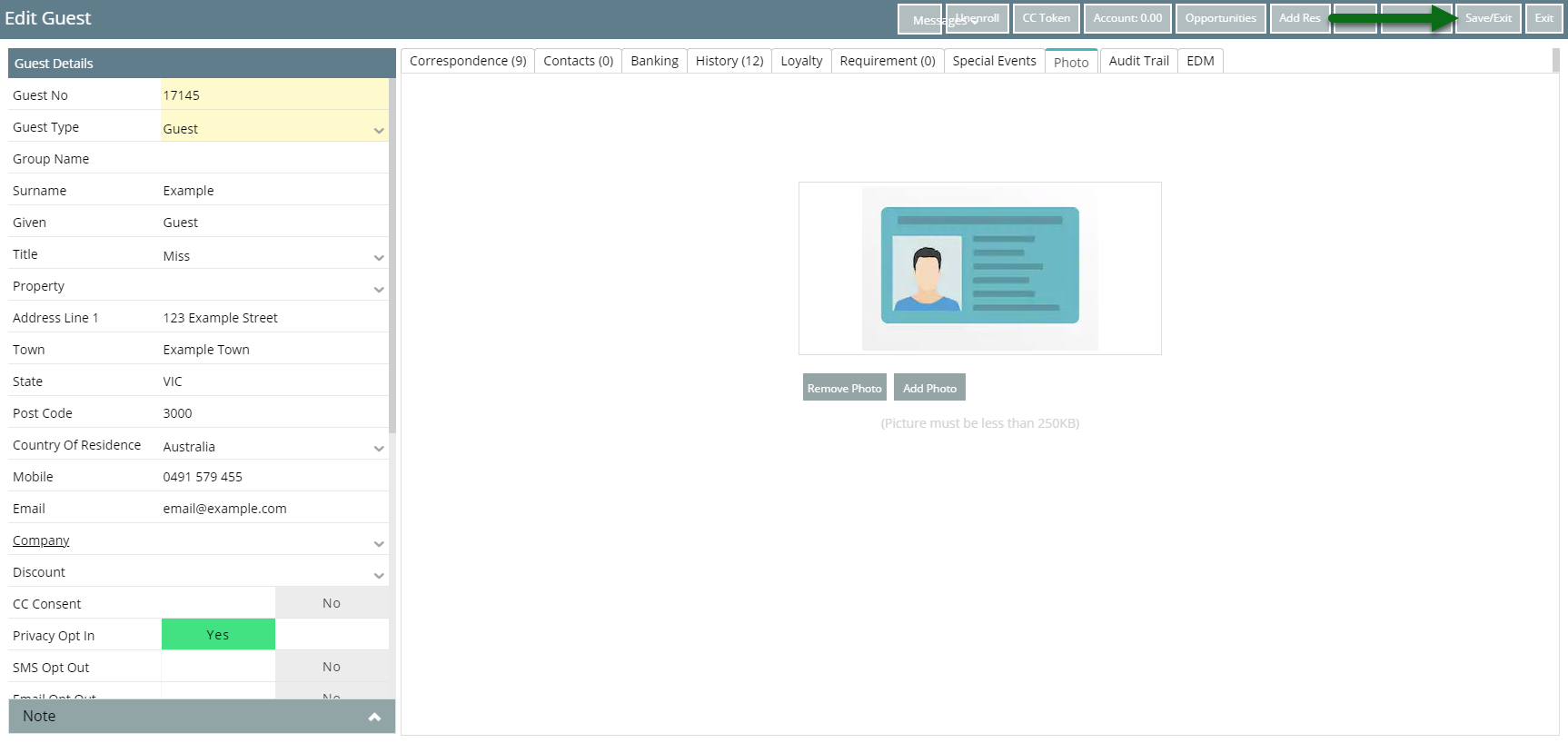Switch to the Special Events tab
The image size is (1568, 743).
click(x=994, y=61)
